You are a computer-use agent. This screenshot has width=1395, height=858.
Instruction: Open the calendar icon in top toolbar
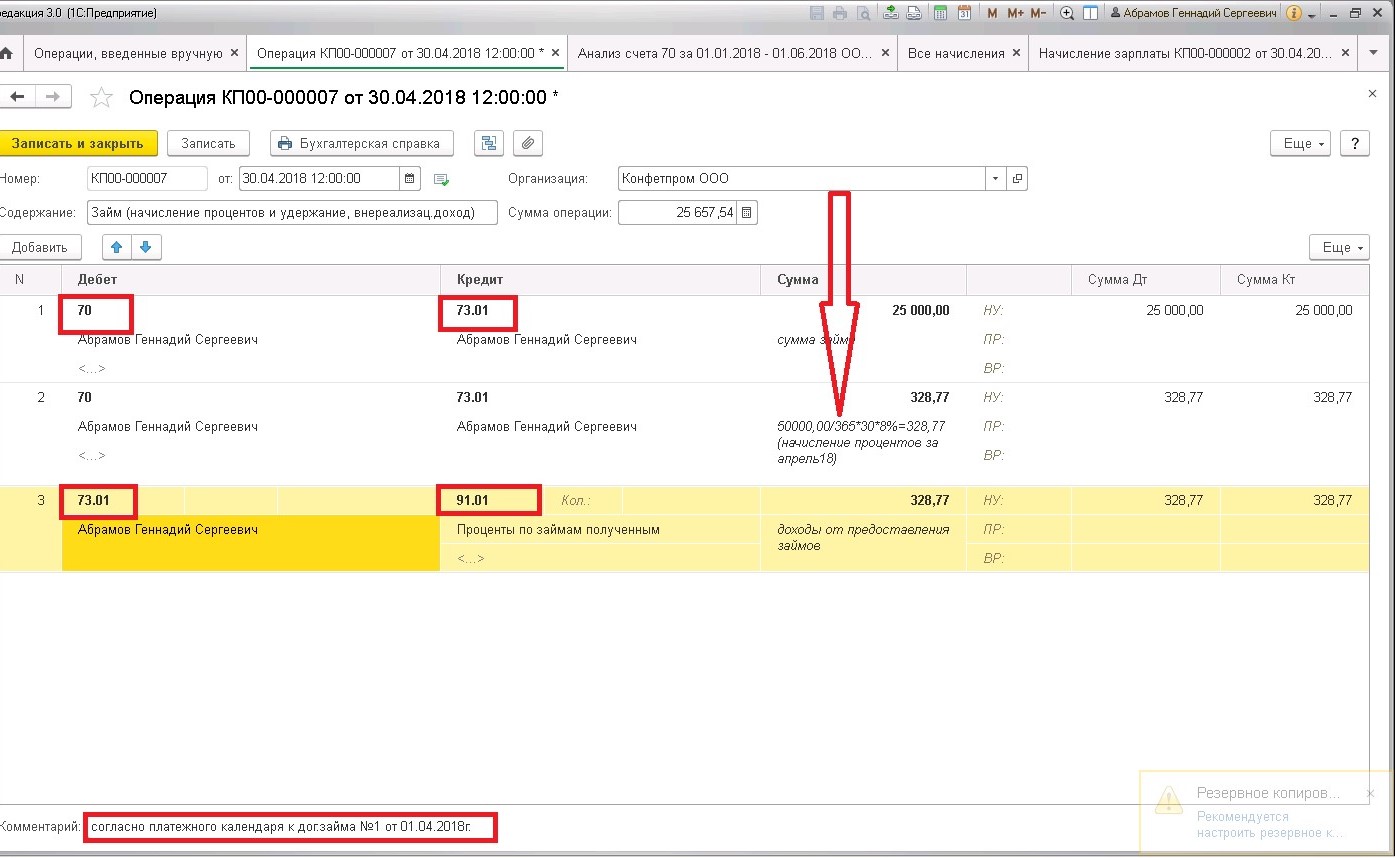click(x=963, y=13)
